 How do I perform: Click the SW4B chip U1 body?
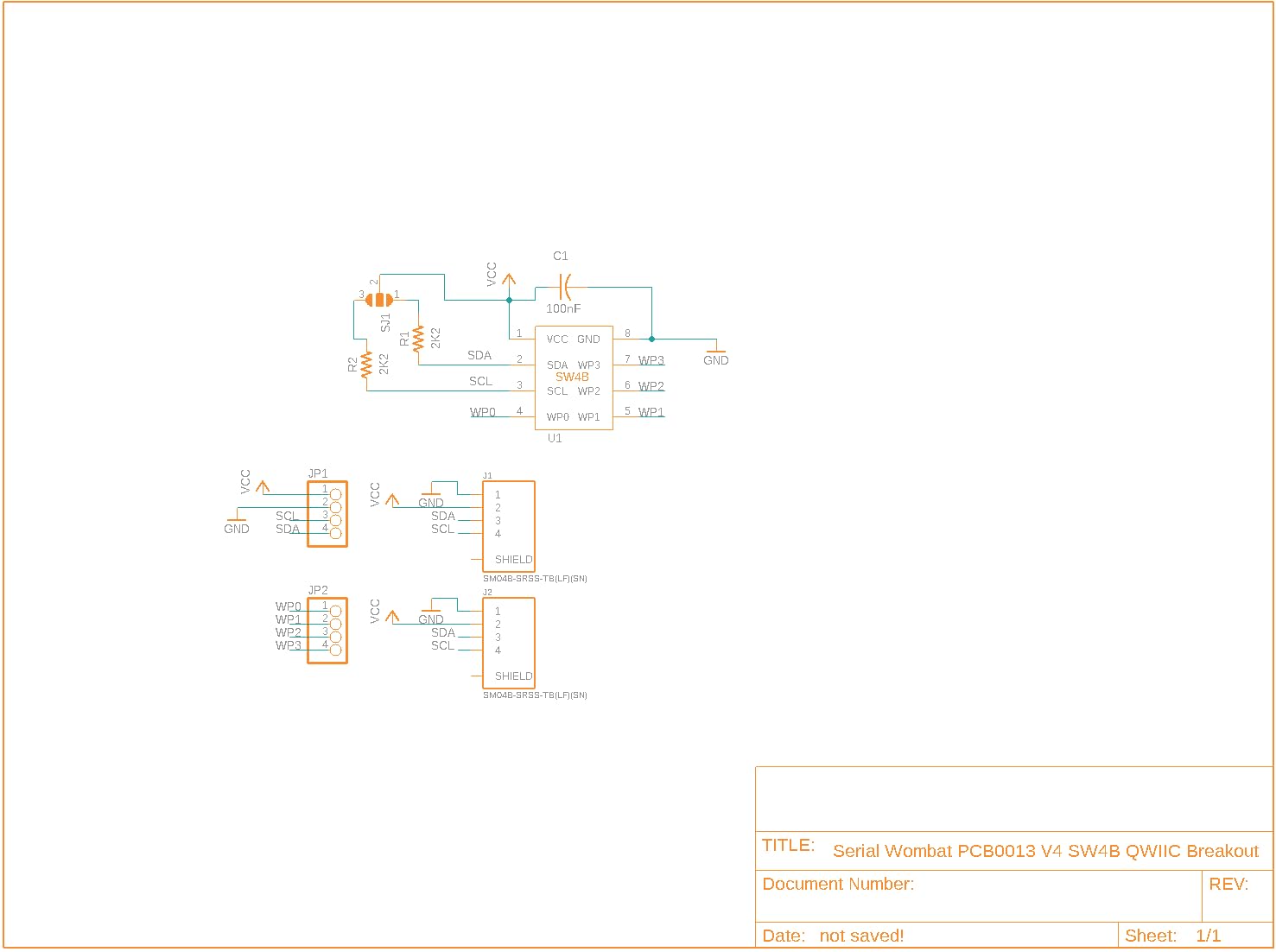pyautogui.click(x=574, y=378)
